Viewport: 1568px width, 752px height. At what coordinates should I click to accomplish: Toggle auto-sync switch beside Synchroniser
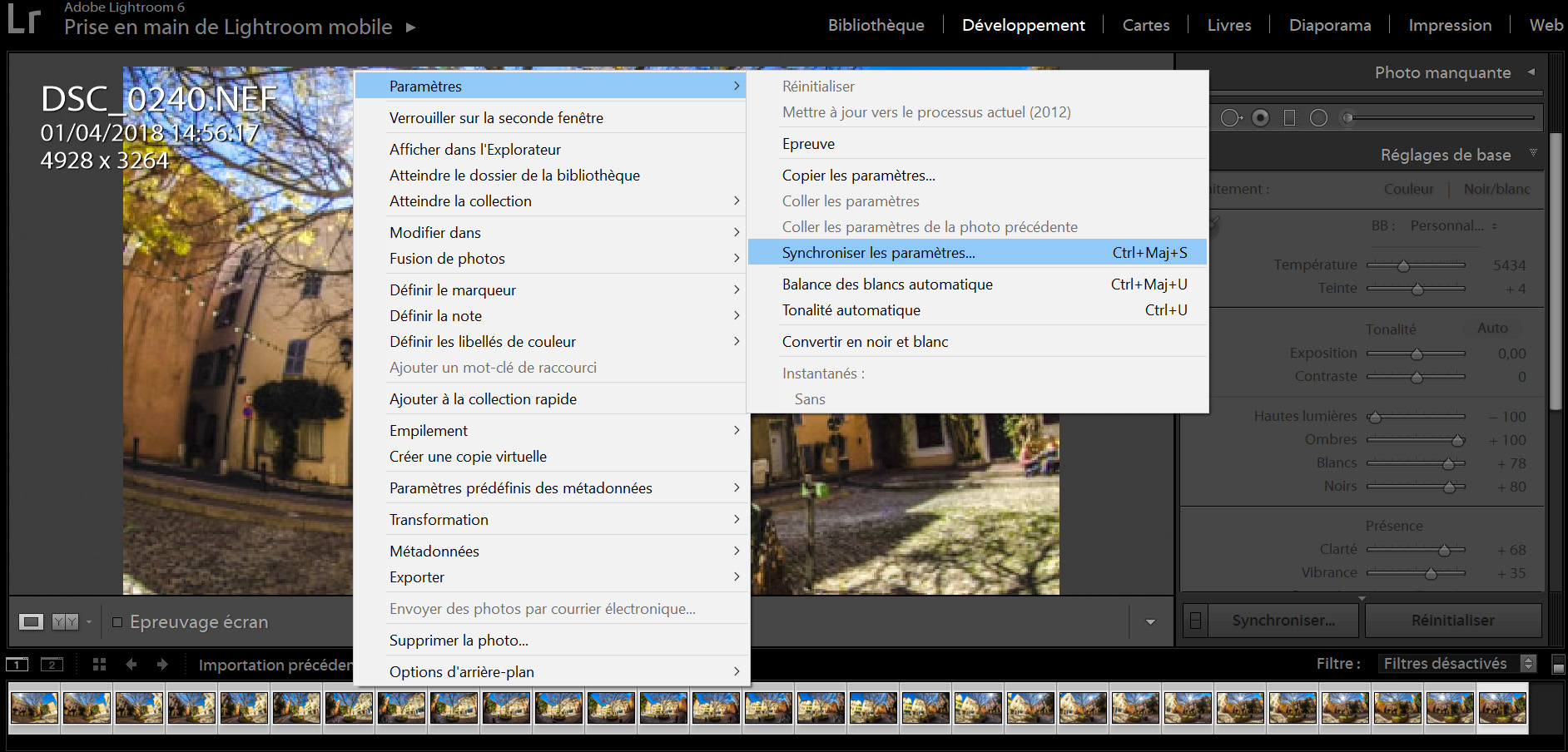point(1195,621)
